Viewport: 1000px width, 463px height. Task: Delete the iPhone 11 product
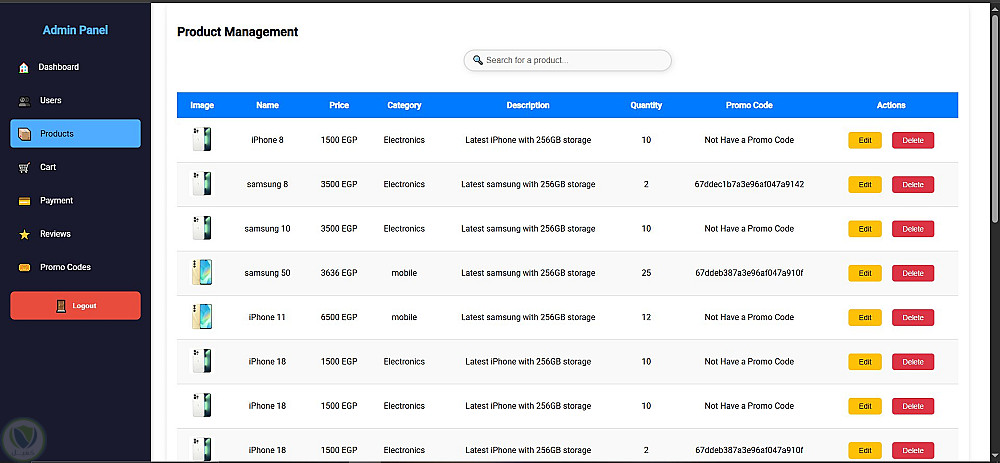913,318
